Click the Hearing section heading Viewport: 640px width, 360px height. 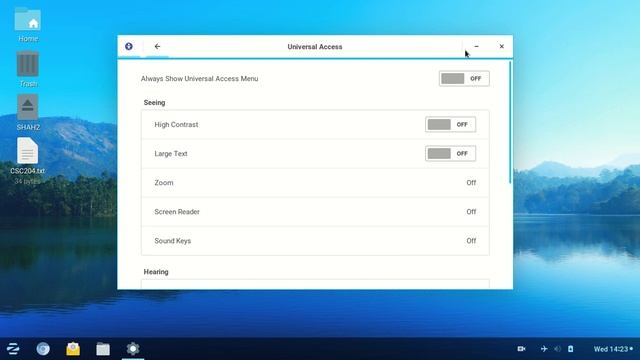pos(156,272)
